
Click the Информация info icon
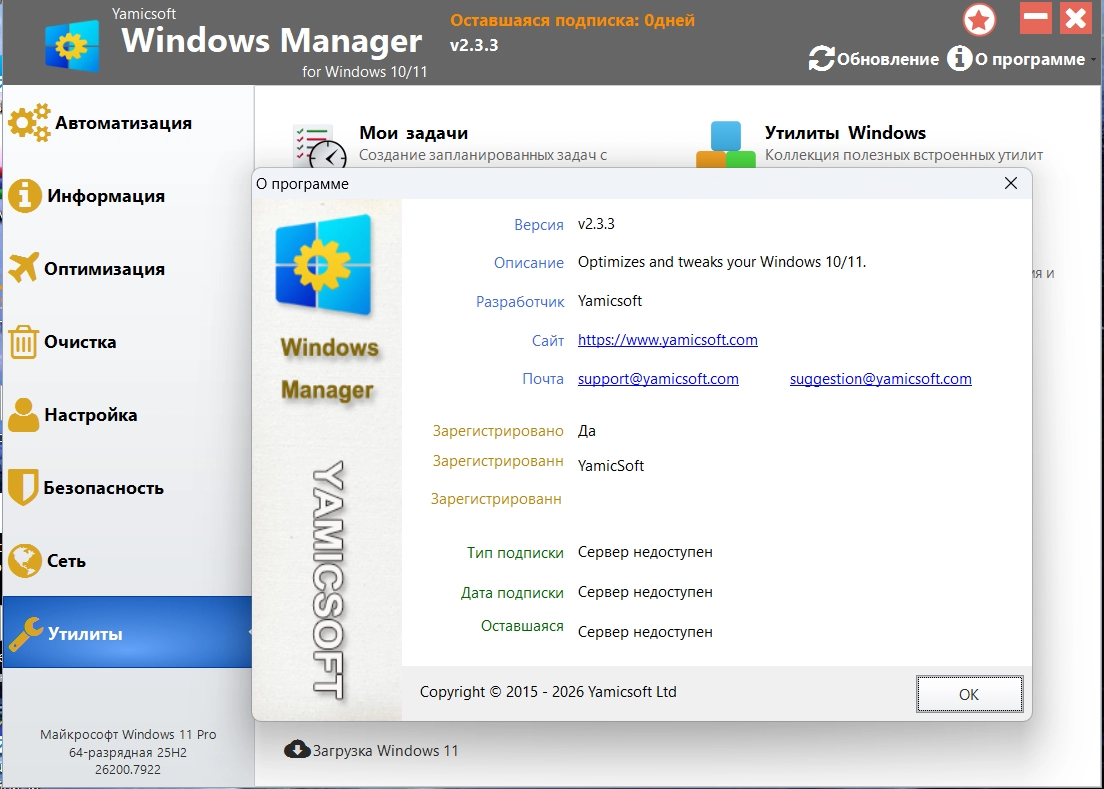tap(25, 196)
